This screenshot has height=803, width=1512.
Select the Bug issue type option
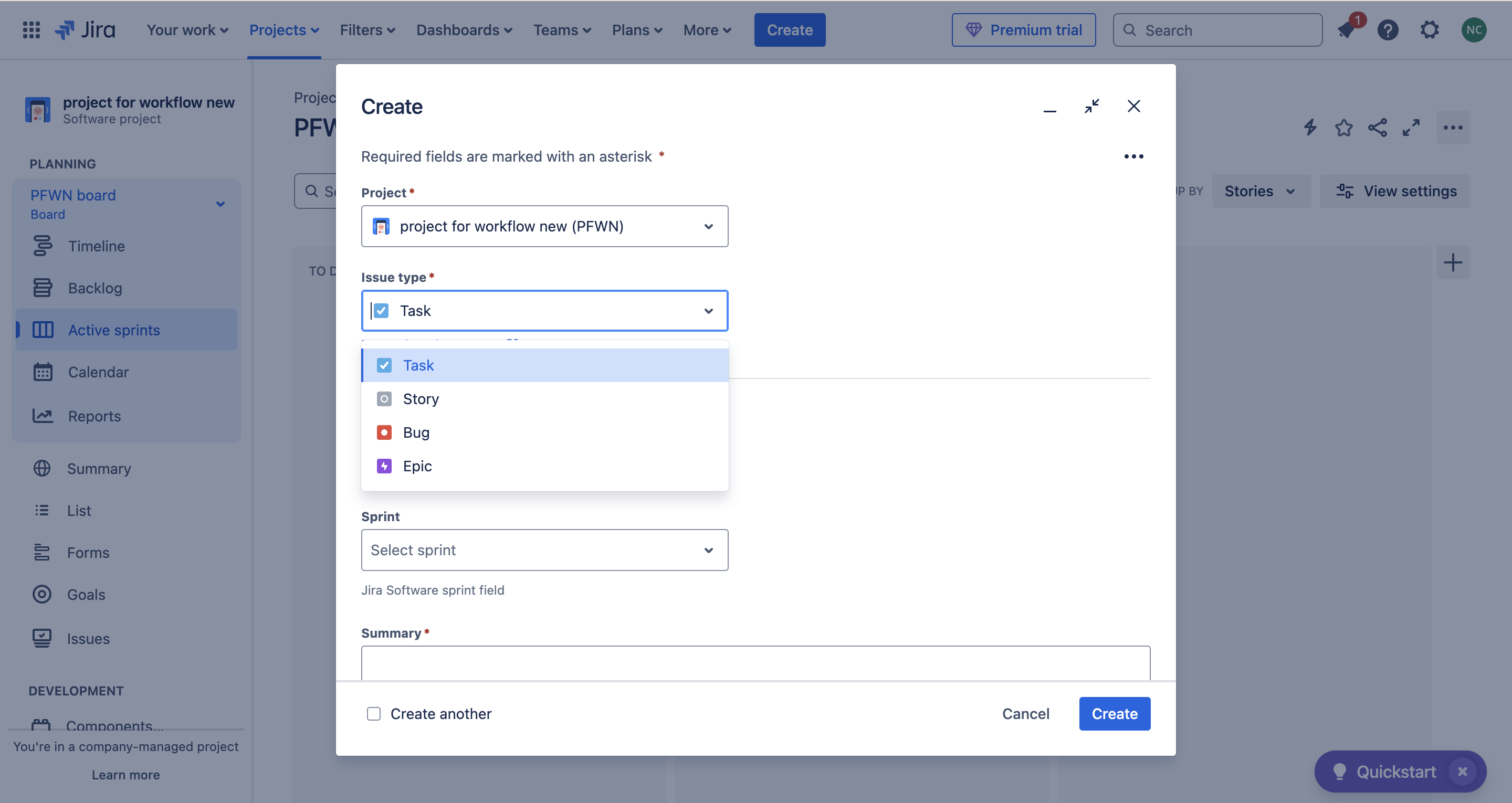tap(416, 432)
